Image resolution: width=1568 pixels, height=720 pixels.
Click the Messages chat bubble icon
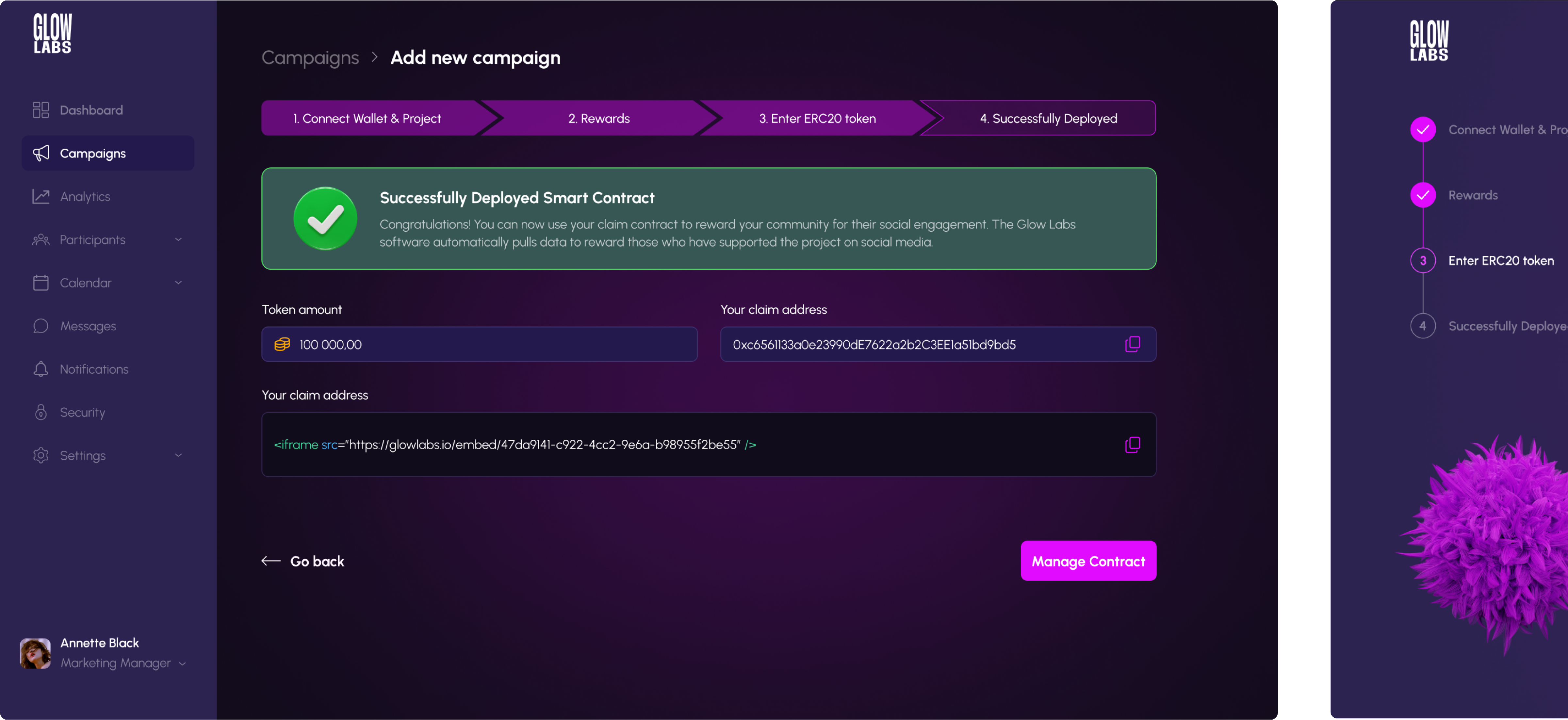click(41, 326)
